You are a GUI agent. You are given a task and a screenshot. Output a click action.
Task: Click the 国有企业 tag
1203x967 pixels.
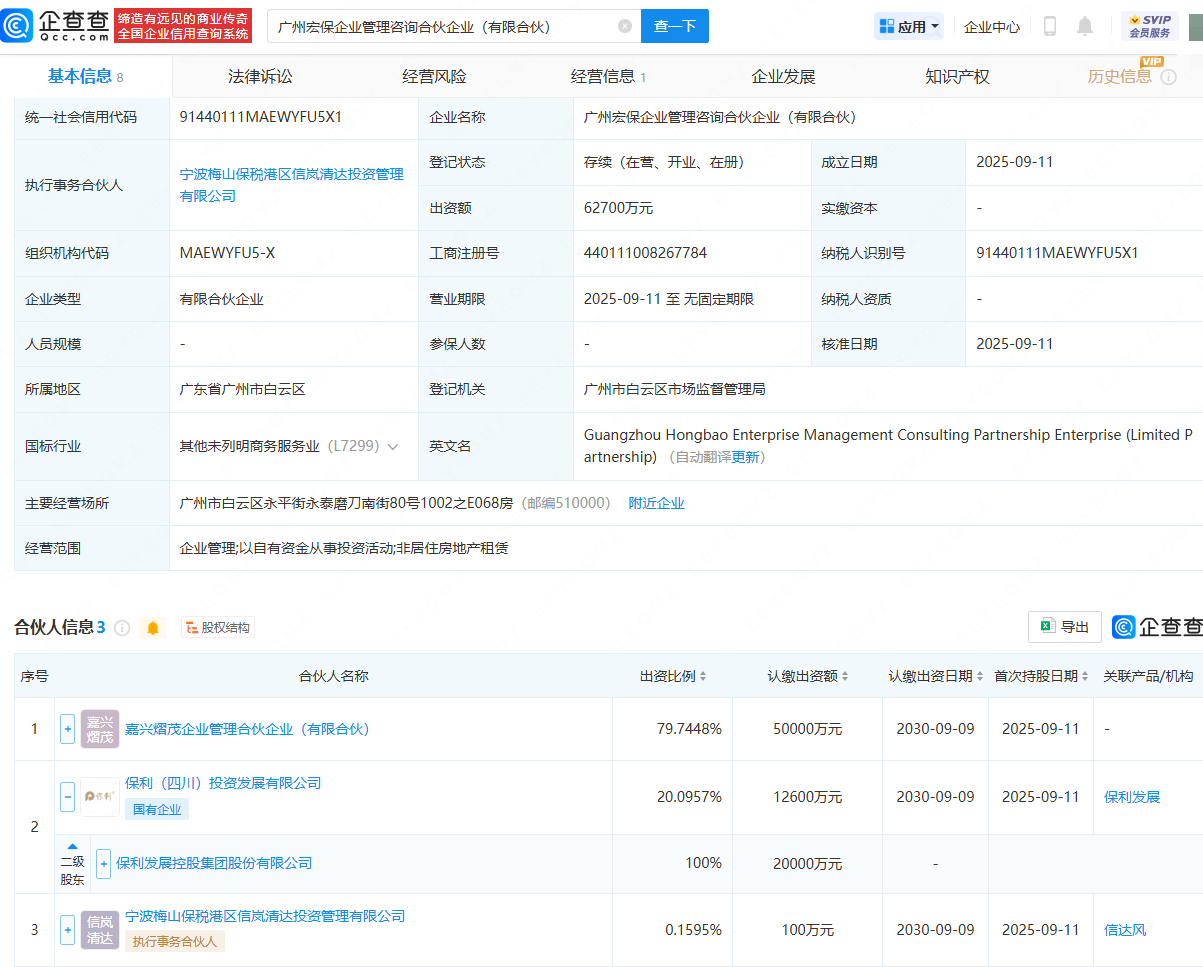(x=157, y=809)
